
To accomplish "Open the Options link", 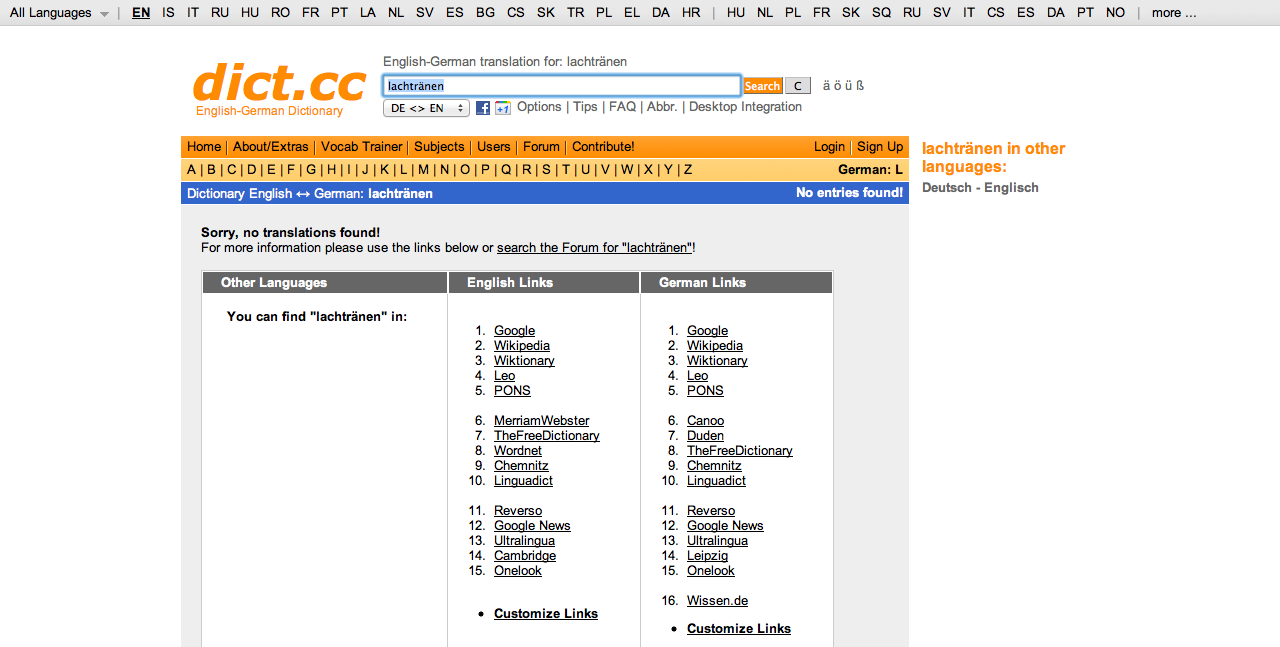I will click(539, 107).
